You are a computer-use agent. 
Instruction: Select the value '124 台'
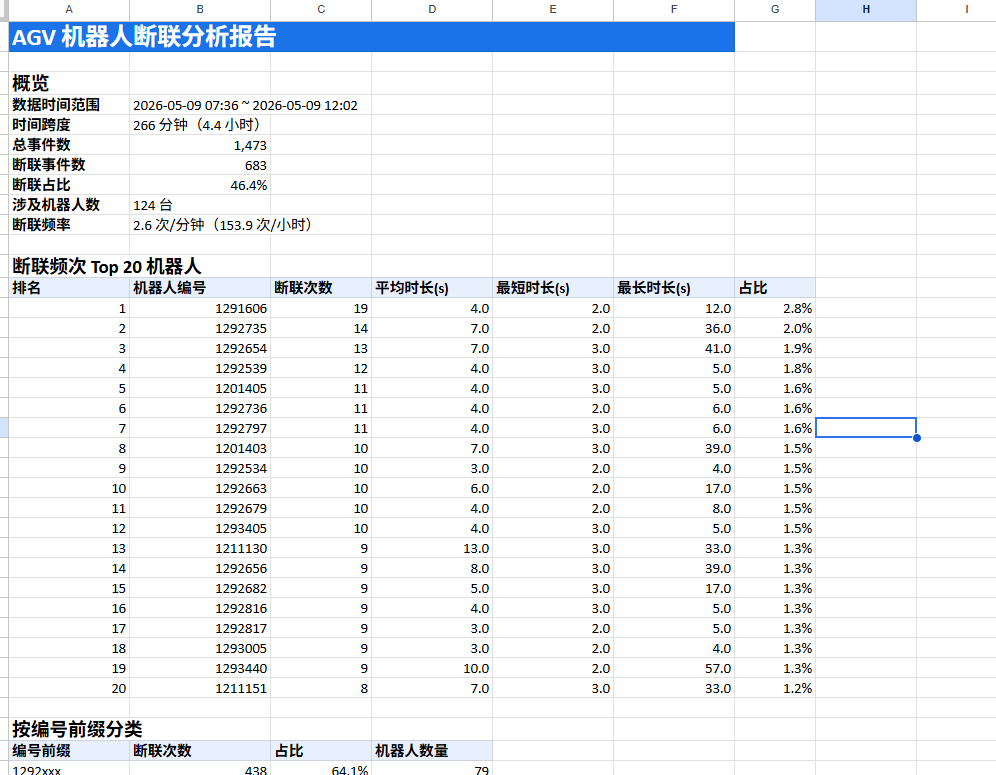point(199,205)
